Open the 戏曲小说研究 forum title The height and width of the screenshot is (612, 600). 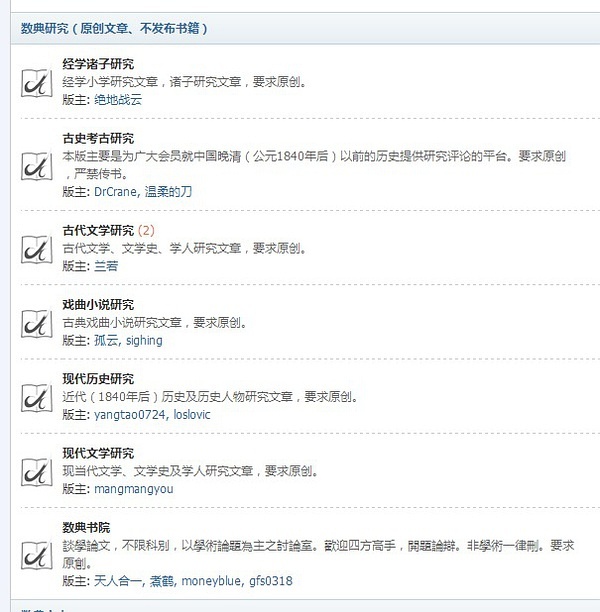coord(98,305)
